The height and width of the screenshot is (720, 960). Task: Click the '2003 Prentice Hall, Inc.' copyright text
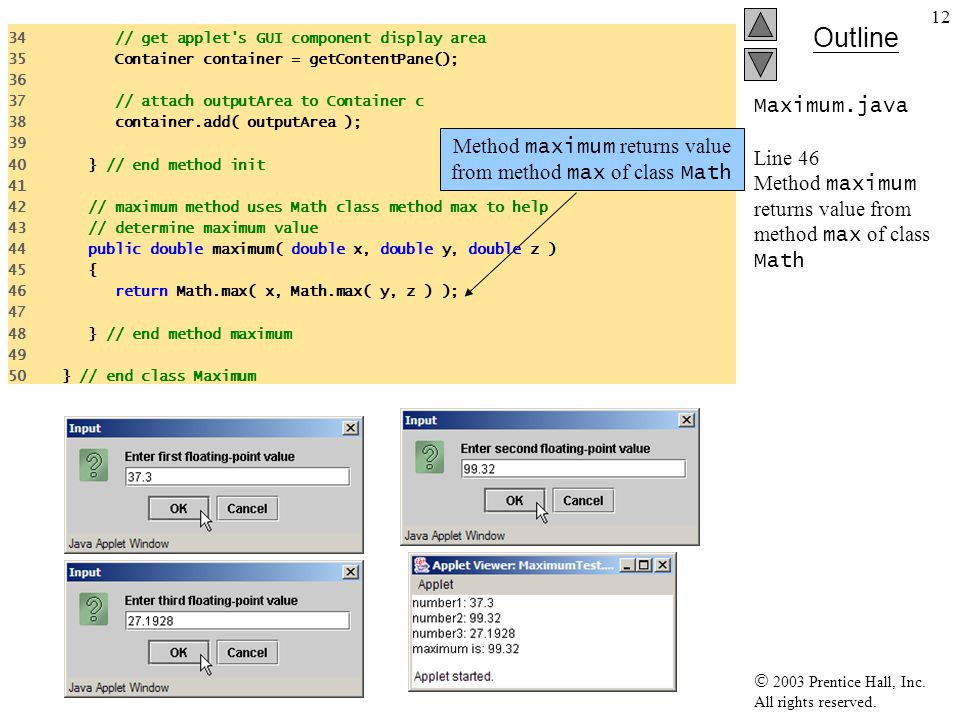coord(839,681)
